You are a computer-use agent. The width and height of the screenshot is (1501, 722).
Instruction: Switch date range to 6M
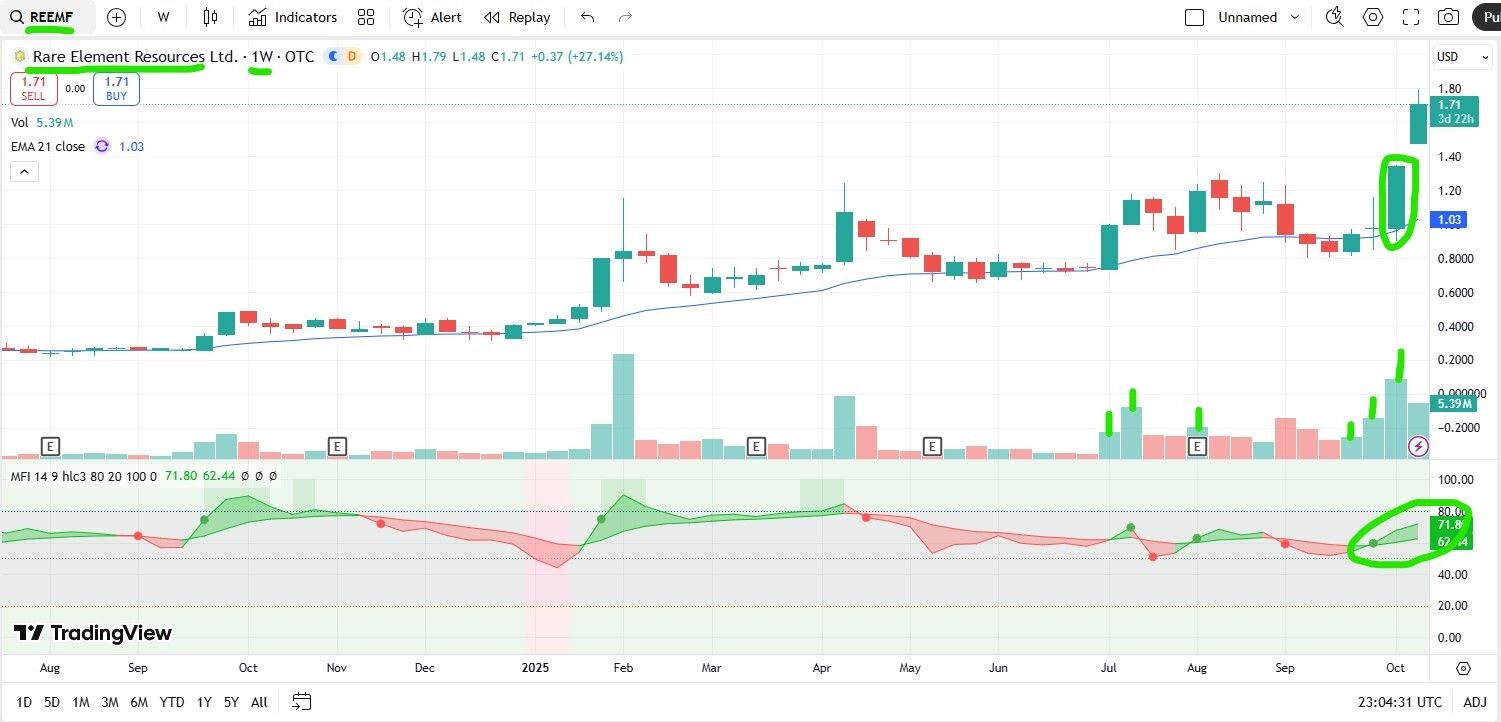coord(139,702)
